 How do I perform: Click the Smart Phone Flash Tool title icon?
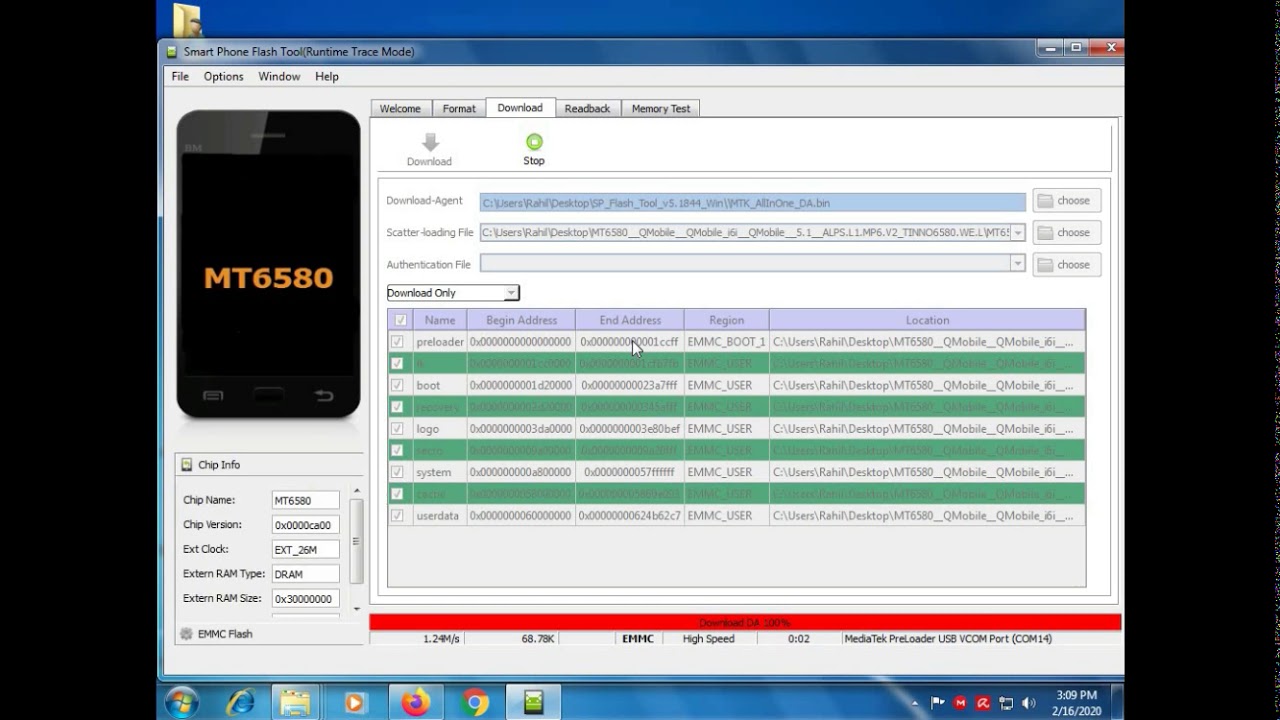[172, 52]
